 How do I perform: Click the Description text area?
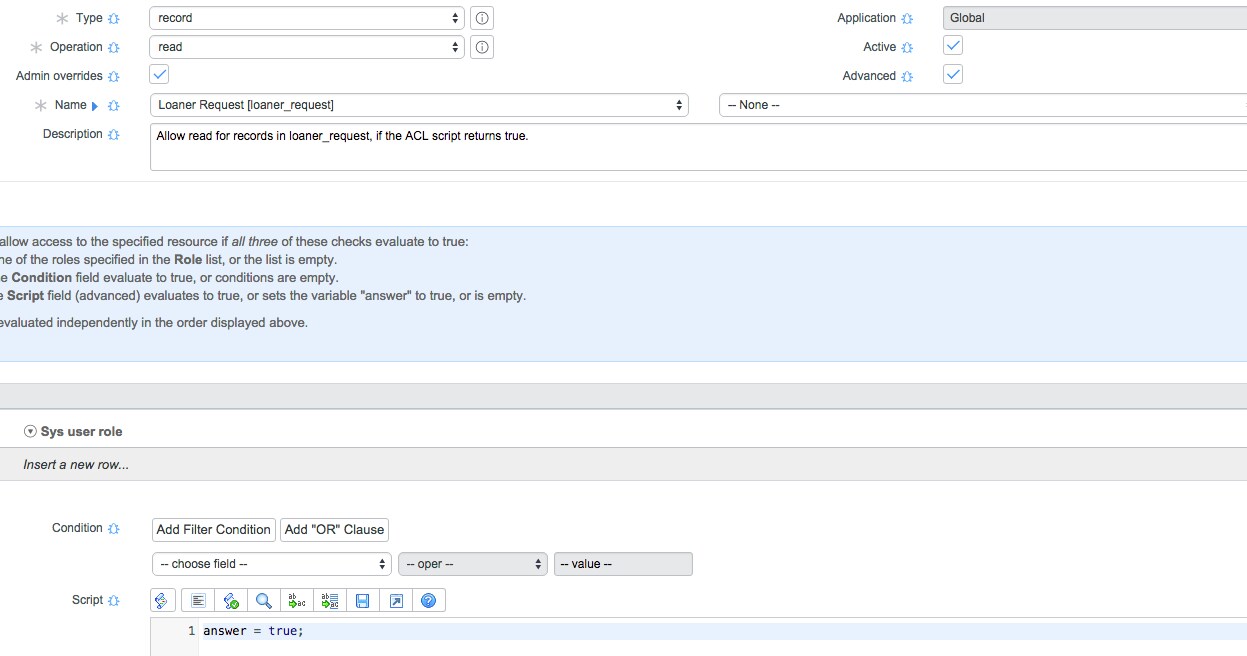coord(698,147)
